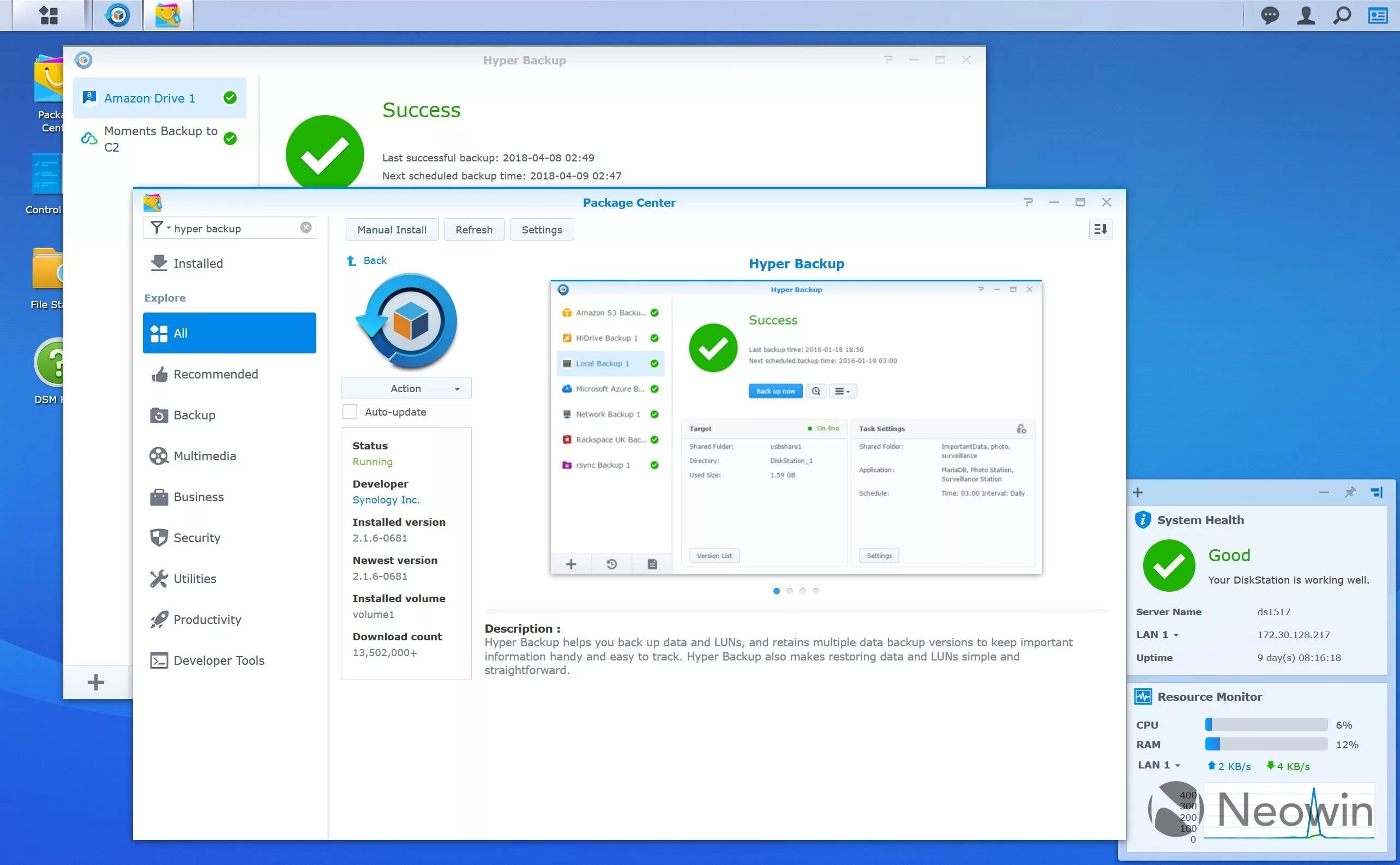Image resolution: width=1400 pixels, height=865 pixels.
Task: Open the DSM main menu icon
Action: (49, 15)
